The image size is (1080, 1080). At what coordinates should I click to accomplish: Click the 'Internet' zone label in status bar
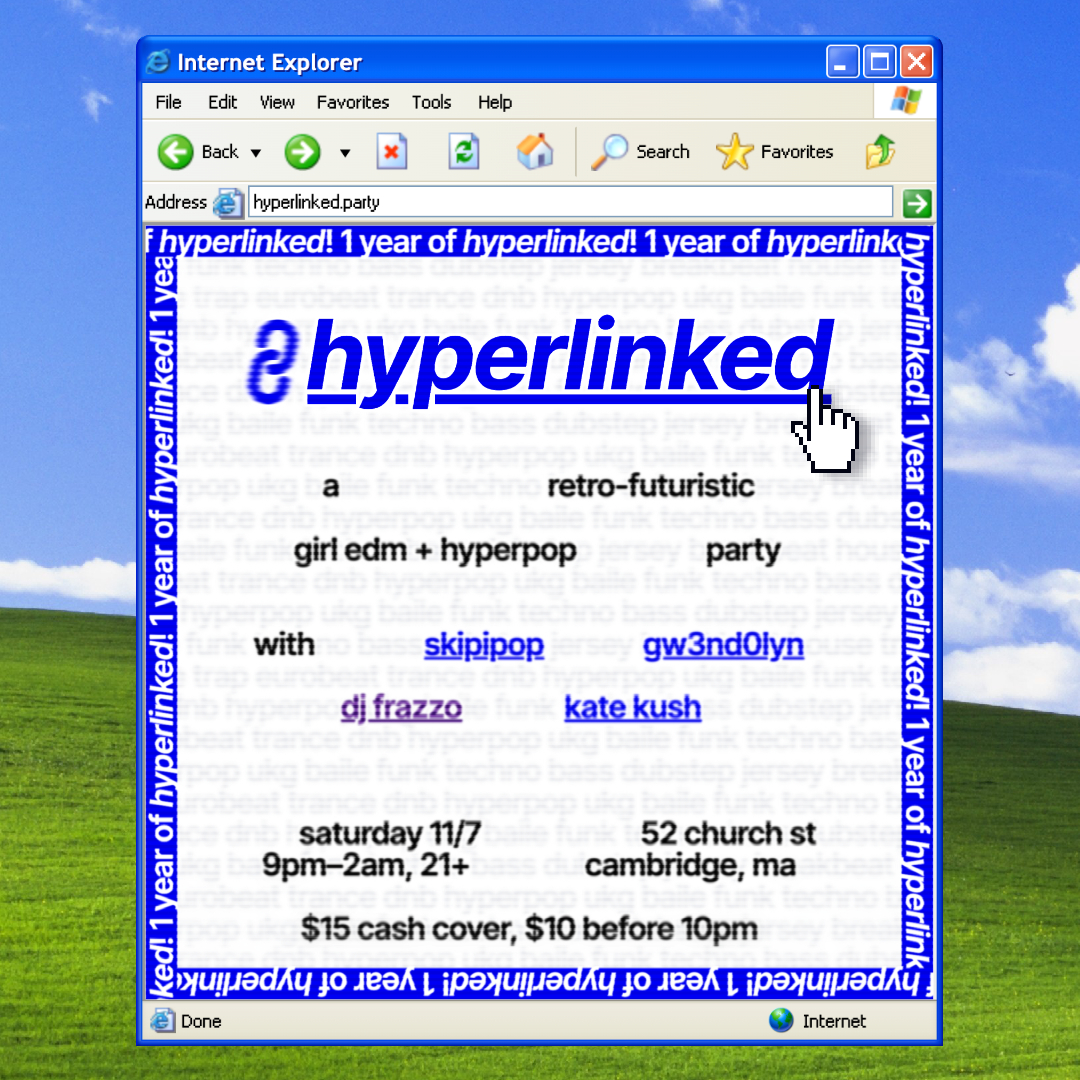(x=834, y=1021)
